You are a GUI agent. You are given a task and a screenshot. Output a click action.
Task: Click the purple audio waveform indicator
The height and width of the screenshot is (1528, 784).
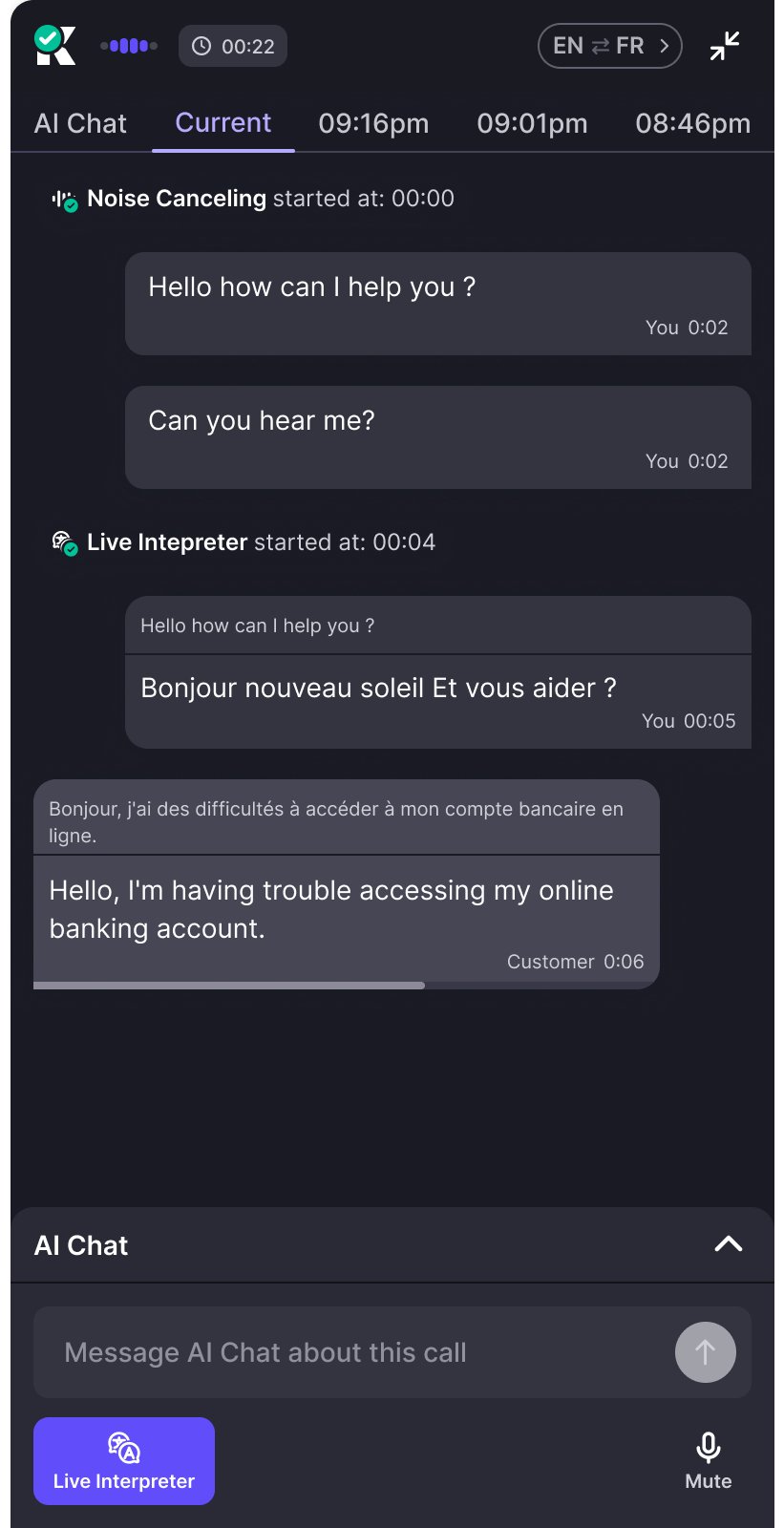coord(129,45)
